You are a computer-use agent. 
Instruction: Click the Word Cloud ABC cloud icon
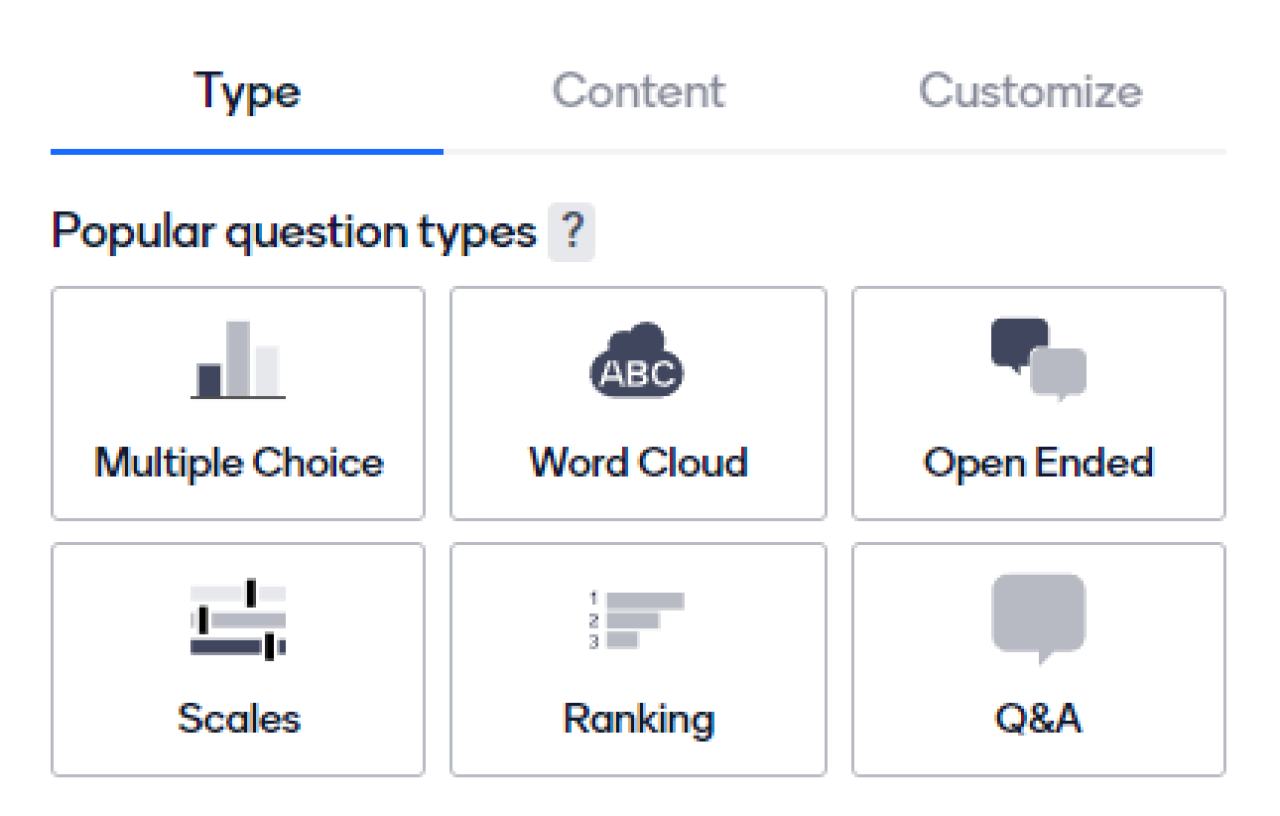click(638, 360)
